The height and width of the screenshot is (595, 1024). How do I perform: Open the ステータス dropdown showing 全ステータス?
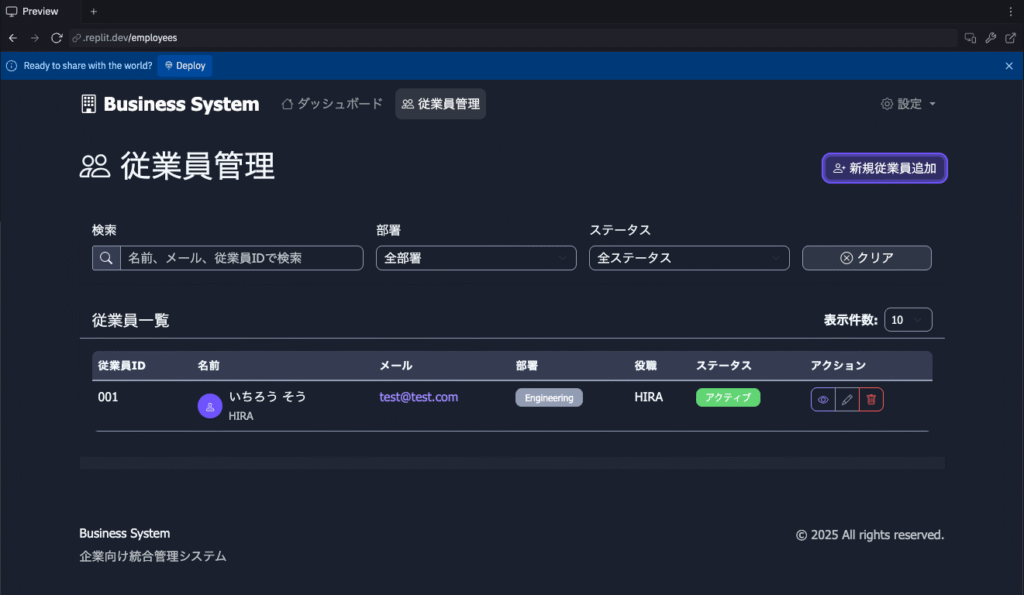[689, 258]
